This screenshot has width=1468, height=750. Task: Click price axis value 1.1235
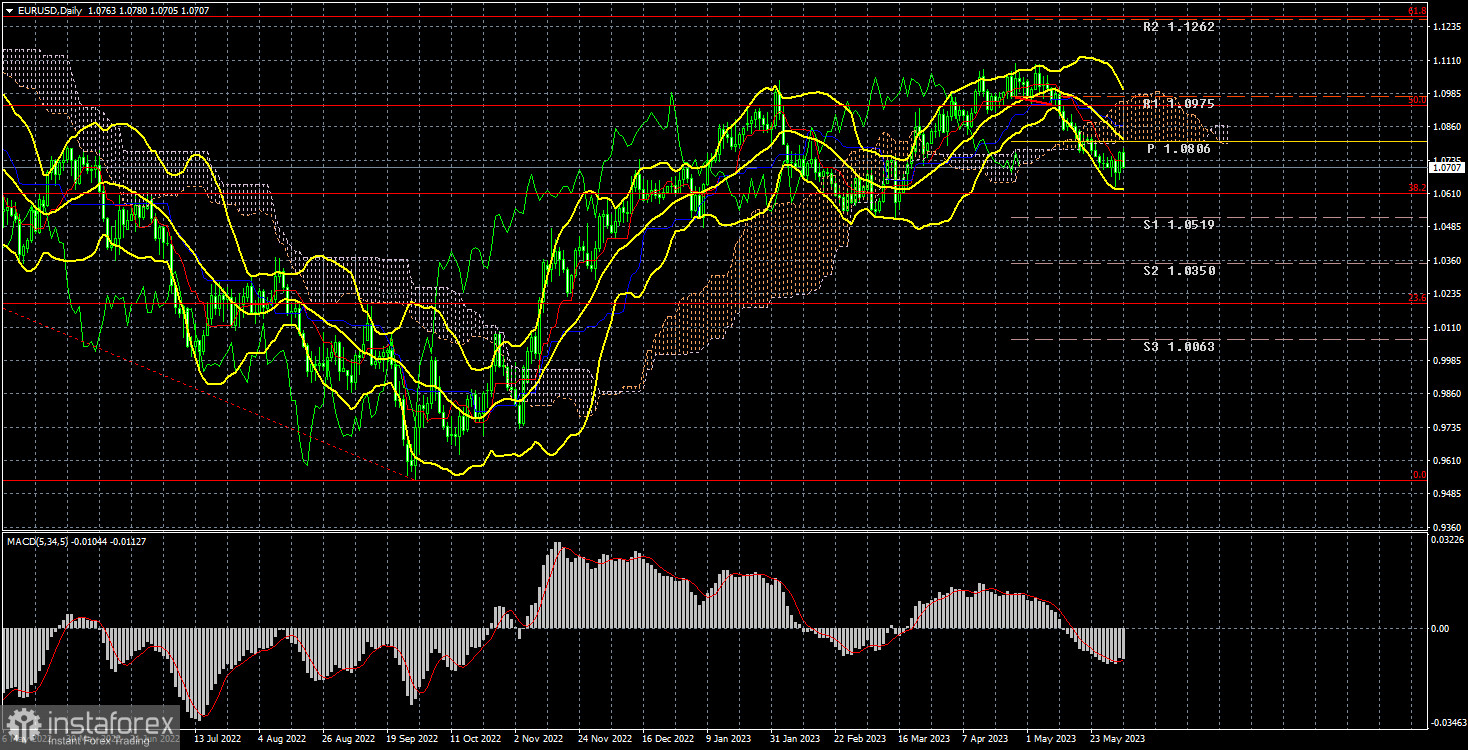point(1446,27)
